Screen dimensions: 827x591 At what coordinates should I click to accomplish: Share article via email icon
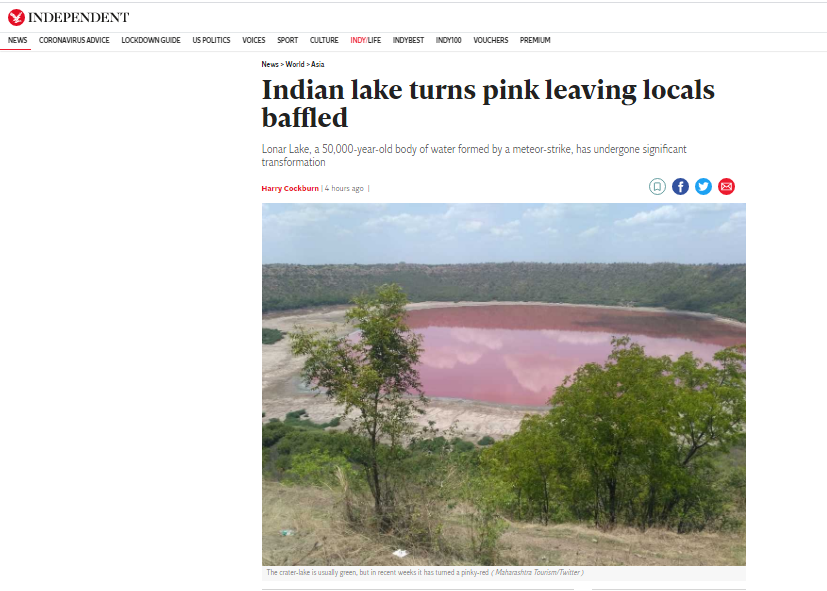(726, 187)
